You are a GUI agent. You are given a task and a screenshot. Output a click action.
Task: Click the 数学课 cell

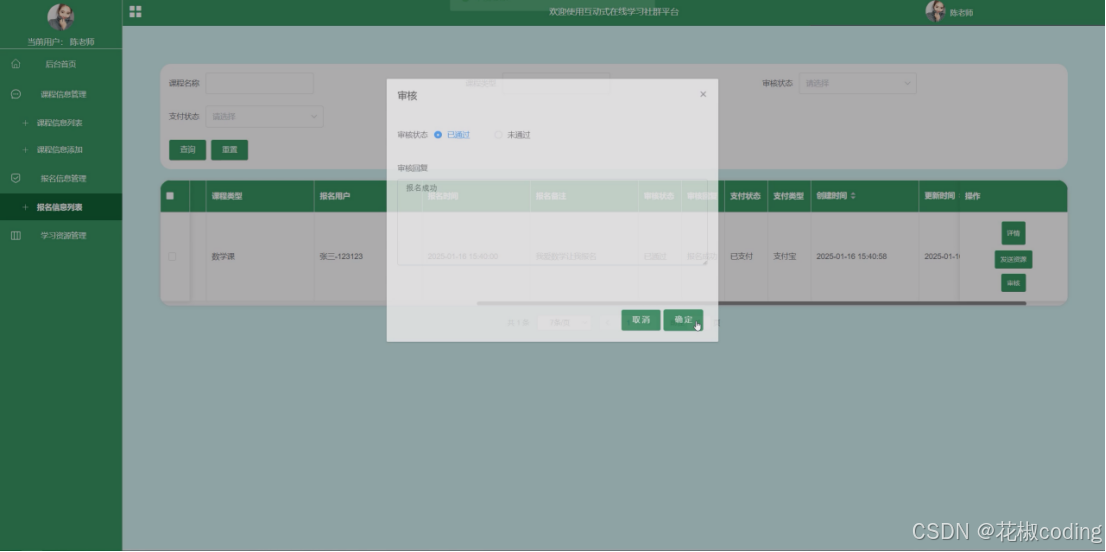(223, 257)
